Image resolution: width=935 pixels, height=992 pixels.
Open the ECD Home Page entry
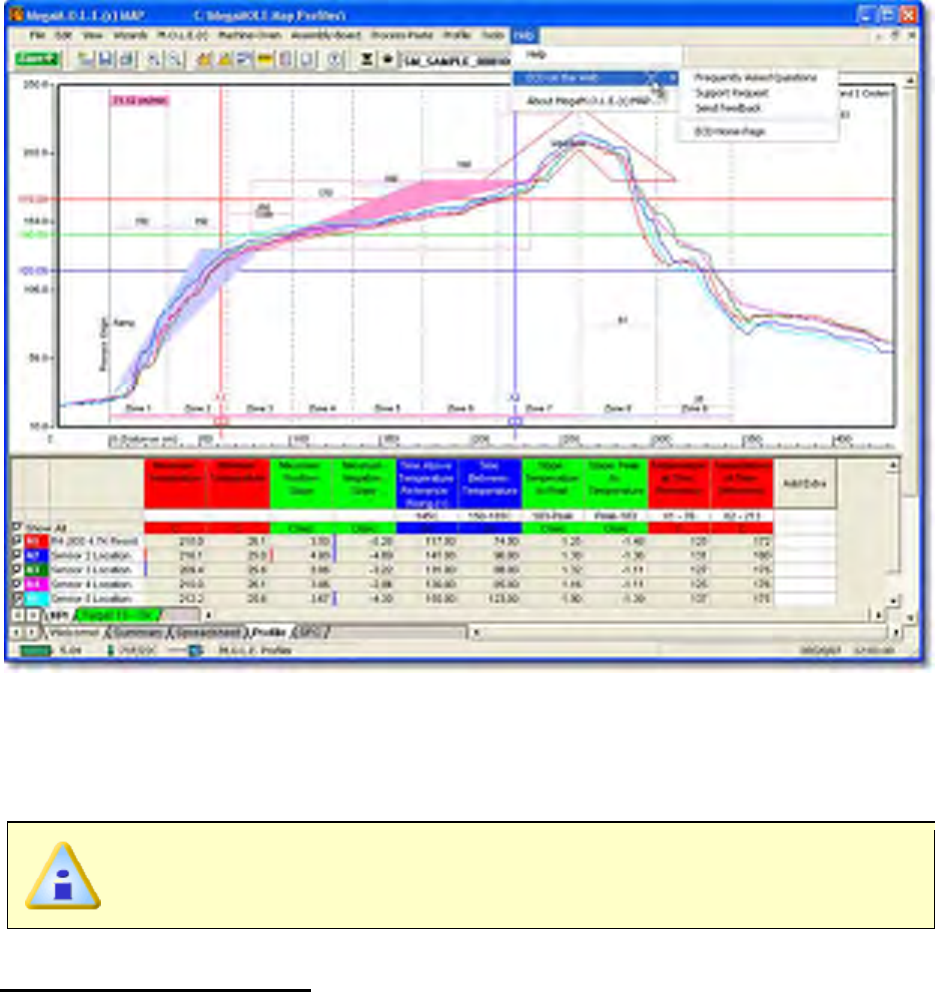[x=729, y=132]
